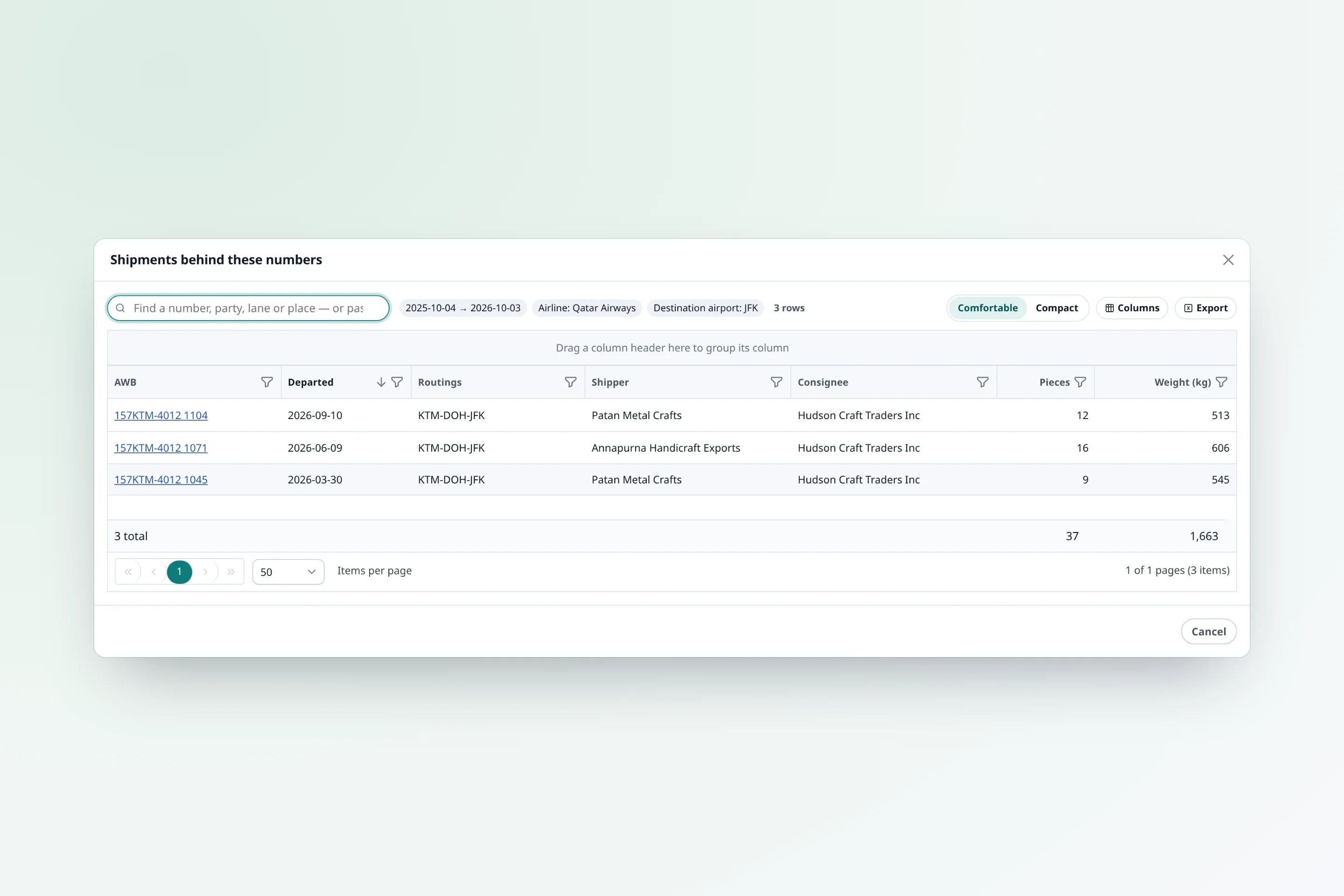Open the Weight (kg) column filter icon
The height and width of the screenshot is (896, 1344).
tap(1221, 382)
